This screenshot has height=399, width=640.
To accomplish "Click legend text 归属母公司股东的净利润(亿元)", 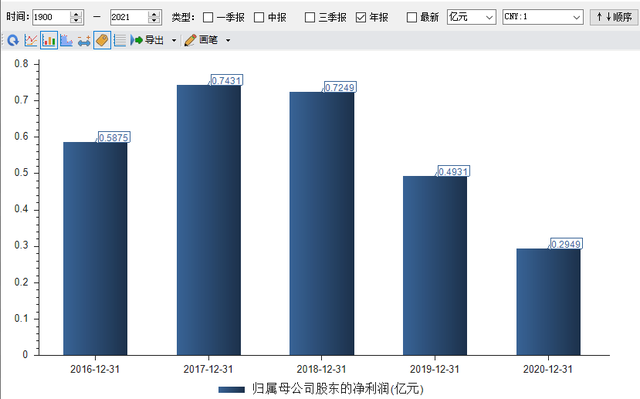I will coord(338,389).
